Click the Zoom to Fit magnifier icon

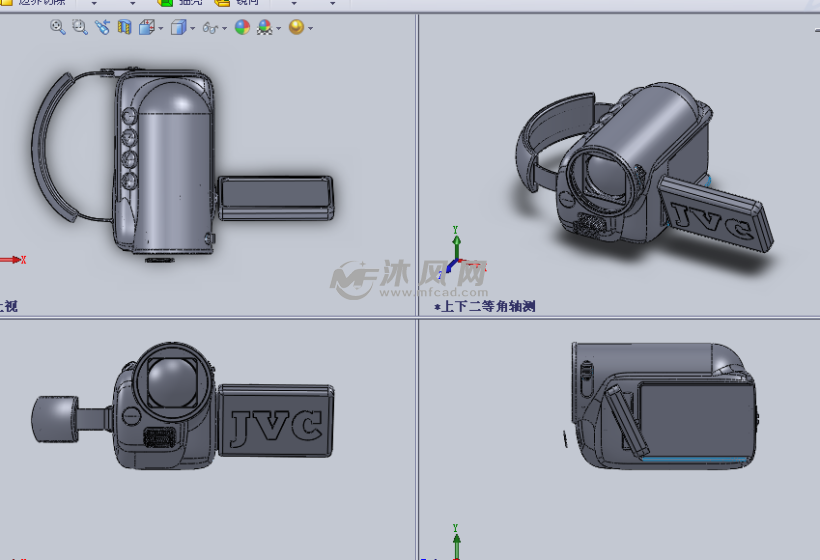58,27
